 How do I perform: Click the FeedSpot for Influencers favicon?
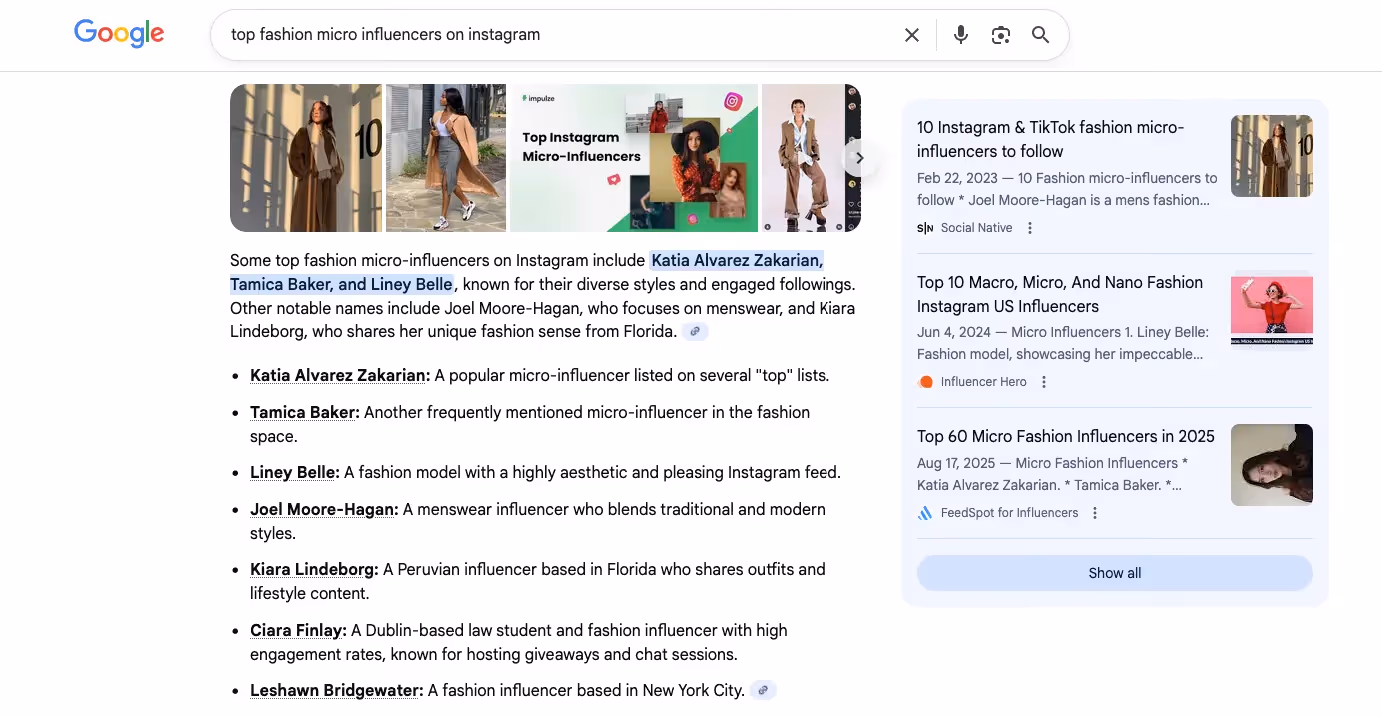click(925, 513)
